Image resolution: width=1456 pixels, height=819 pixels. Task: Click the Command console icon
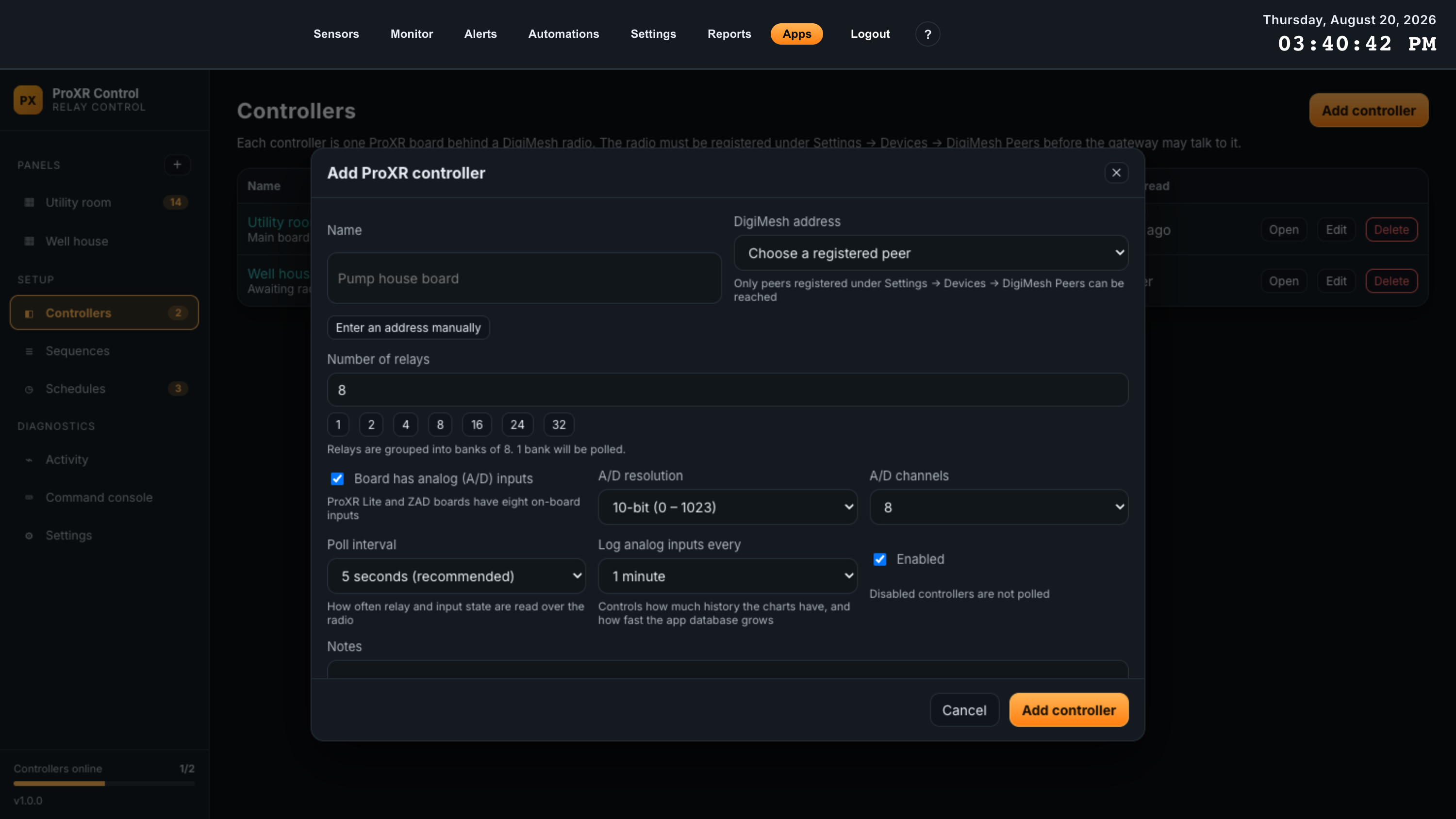[x=30, y=497]
